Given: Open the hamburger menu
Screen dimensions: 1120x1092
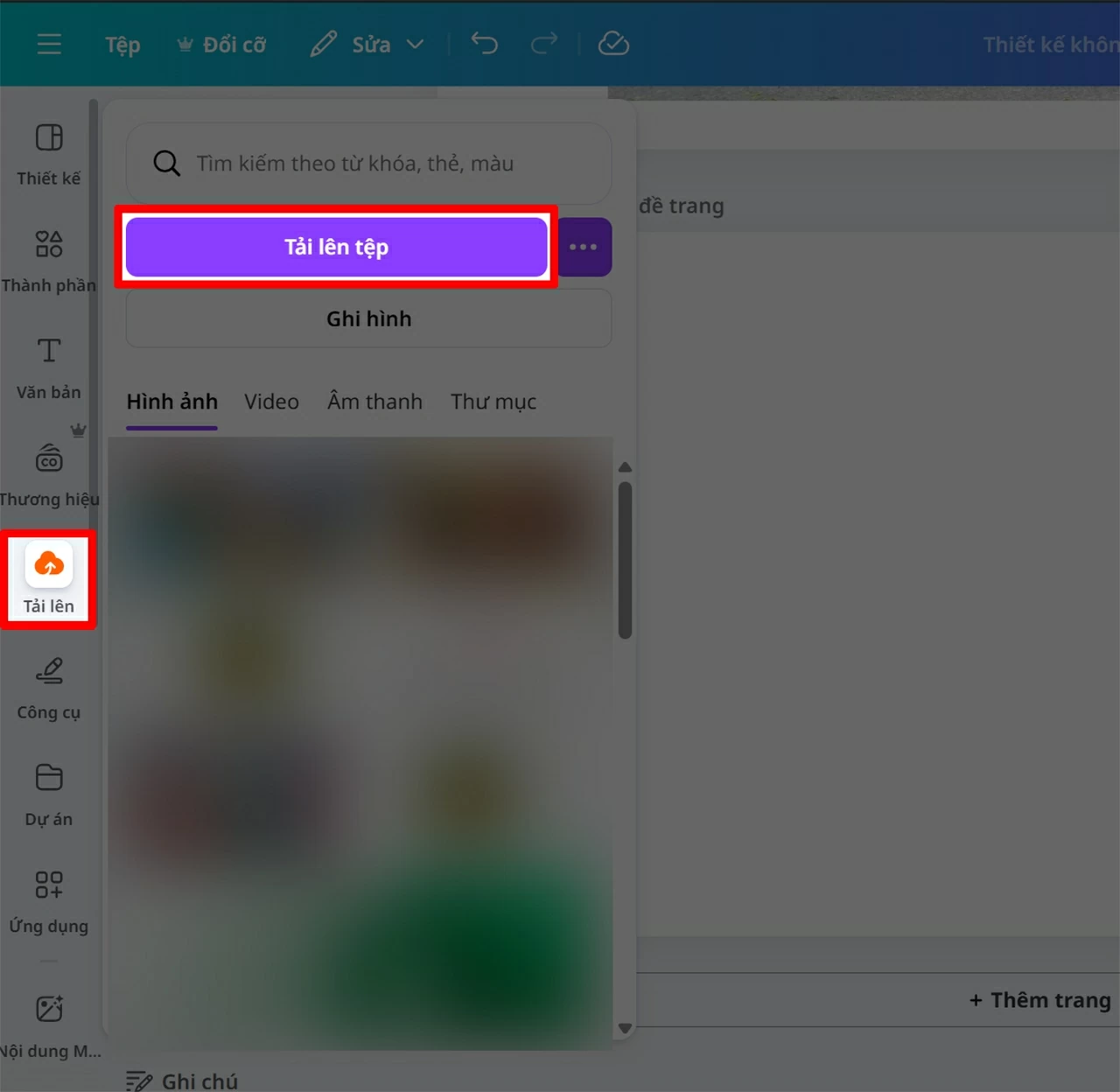Looking at the screenshot, I should point(49,44).
